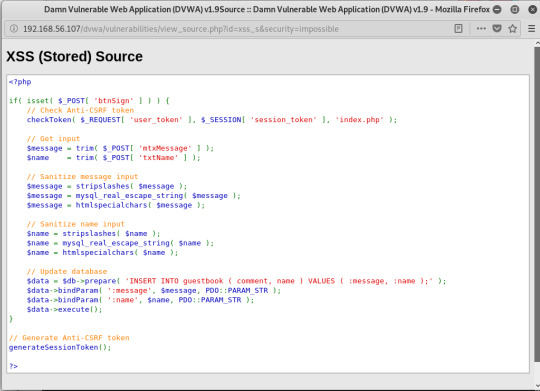This screenshot has width=540, height=391.
Task: Click the scrollbar down arrow
Action: tap(537, 385)
